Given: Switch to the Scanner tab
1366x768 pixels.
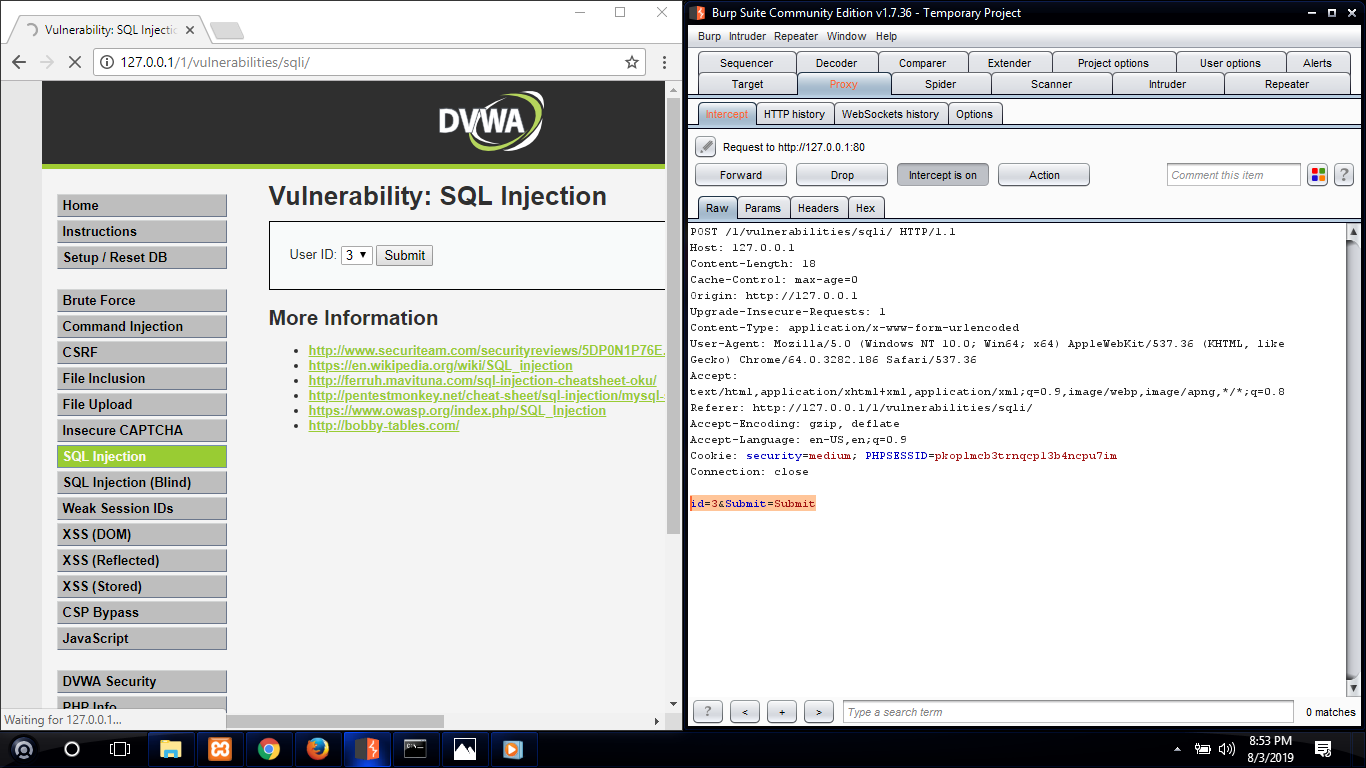Looking at the screenshot, I should click(x=1051, y=84).
